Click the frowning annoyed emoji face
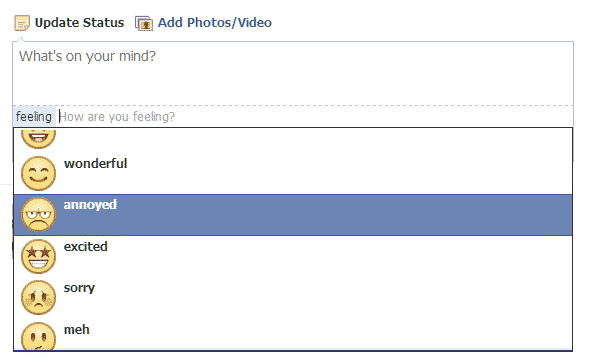The height and width of the screenshot is (363, 594). tap(38, 214)
